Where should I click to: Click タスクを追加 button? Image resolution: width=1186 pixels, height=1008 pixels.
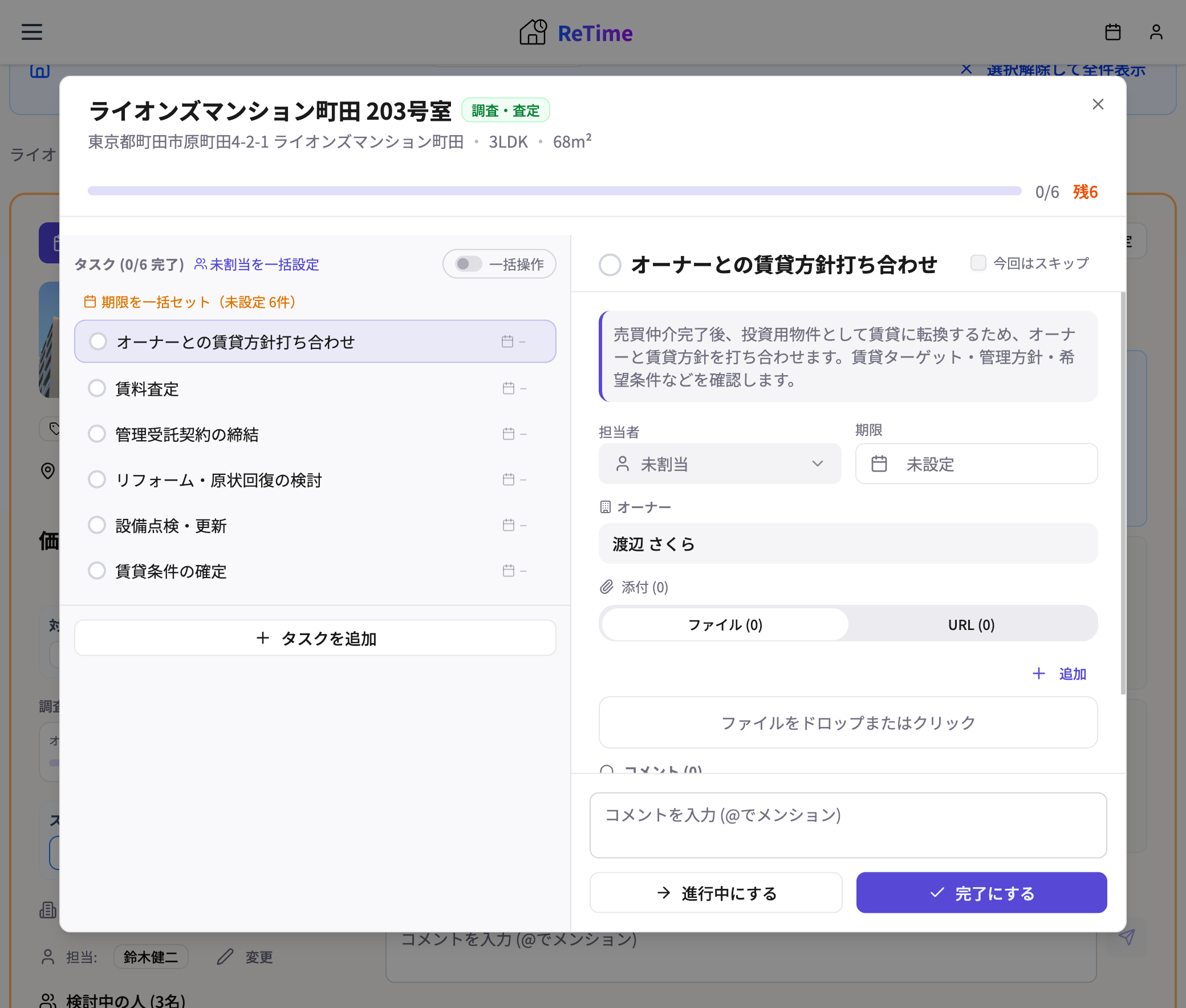point(315,639)
